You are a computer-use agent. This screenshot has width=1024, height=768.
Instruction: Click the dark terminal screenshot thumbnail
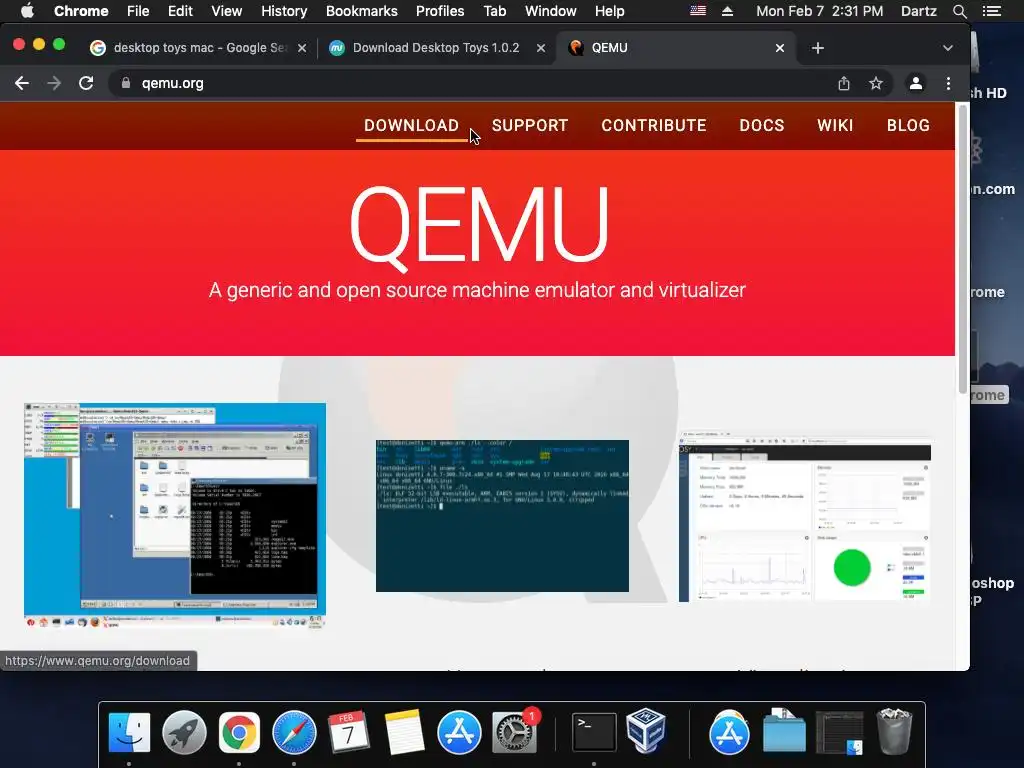(502, 516)
